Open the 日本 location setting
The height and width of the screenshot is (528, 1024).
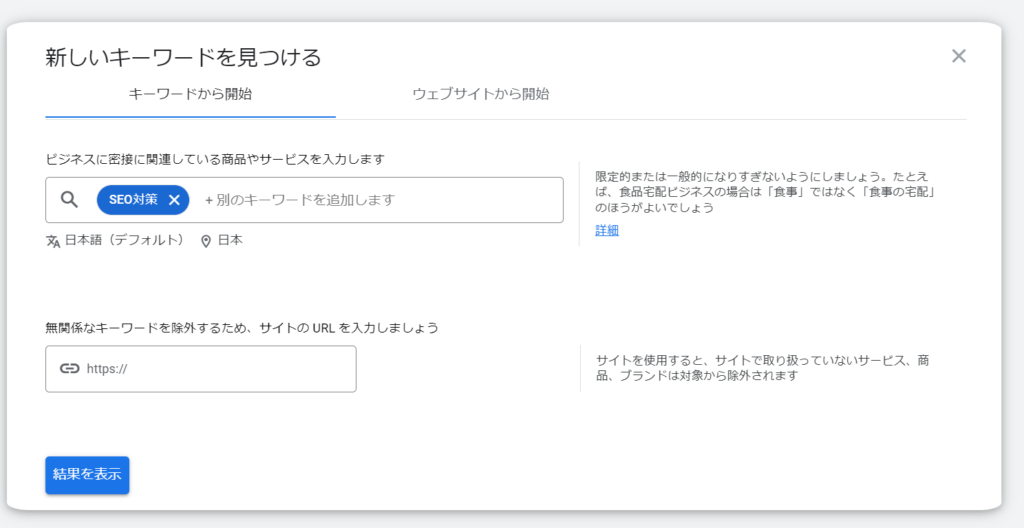tap(230, 240)
